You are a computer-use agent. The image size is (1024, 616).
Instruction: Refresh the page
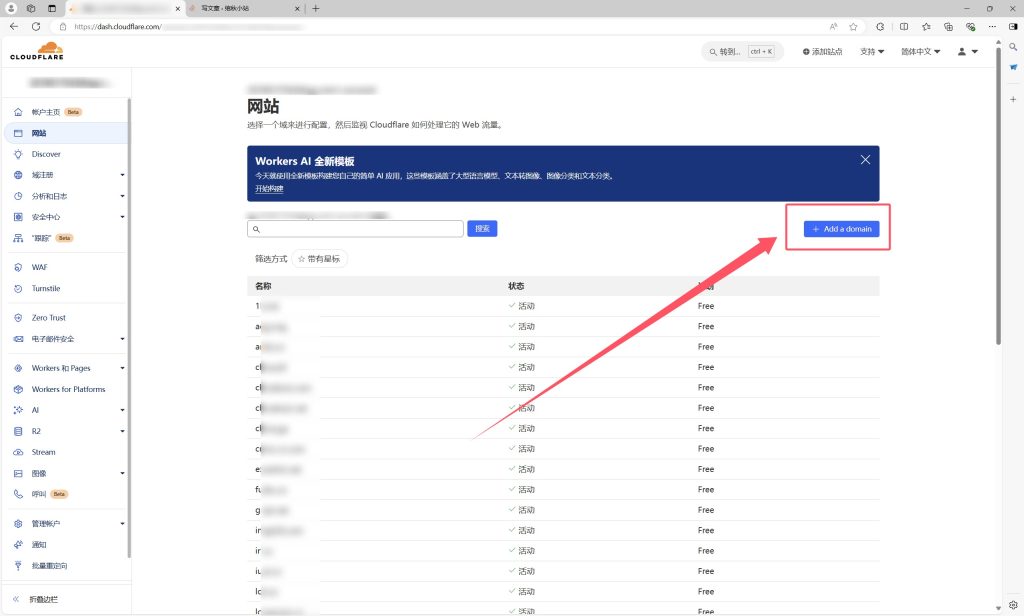point(36,26)
